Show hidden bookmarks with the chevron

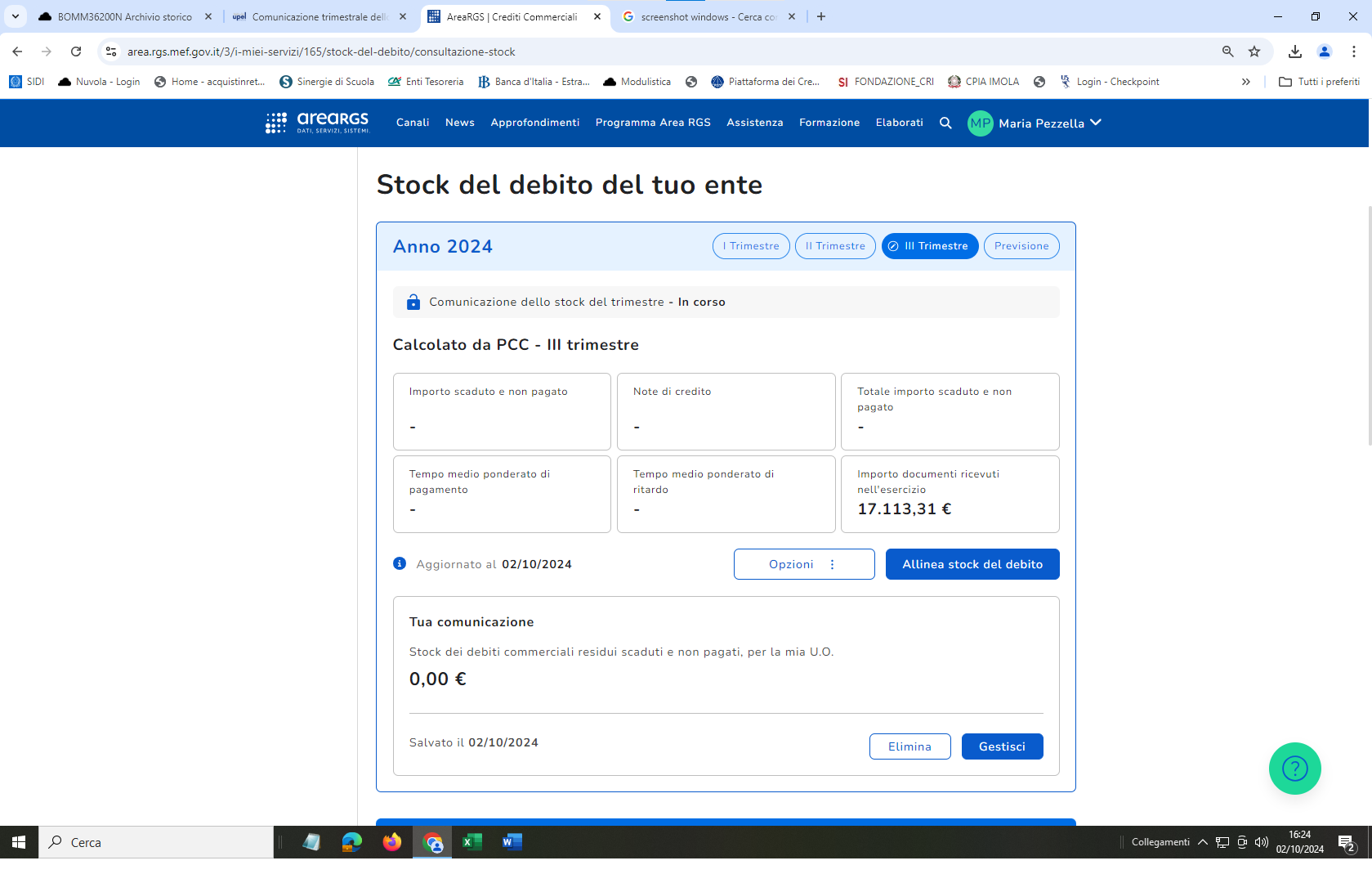[x=1245, y=82]
